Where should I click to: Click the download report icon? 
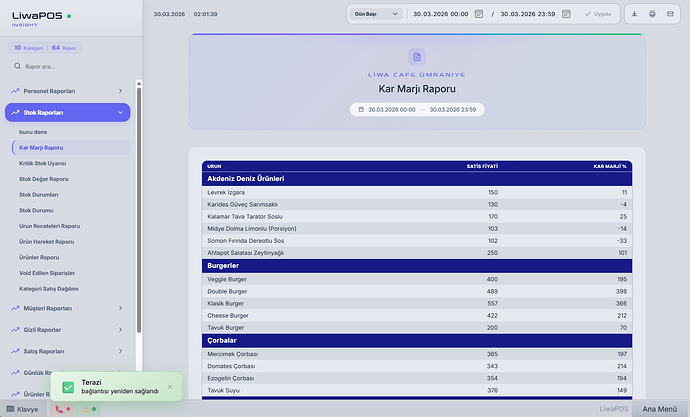[x=634, y=14]
